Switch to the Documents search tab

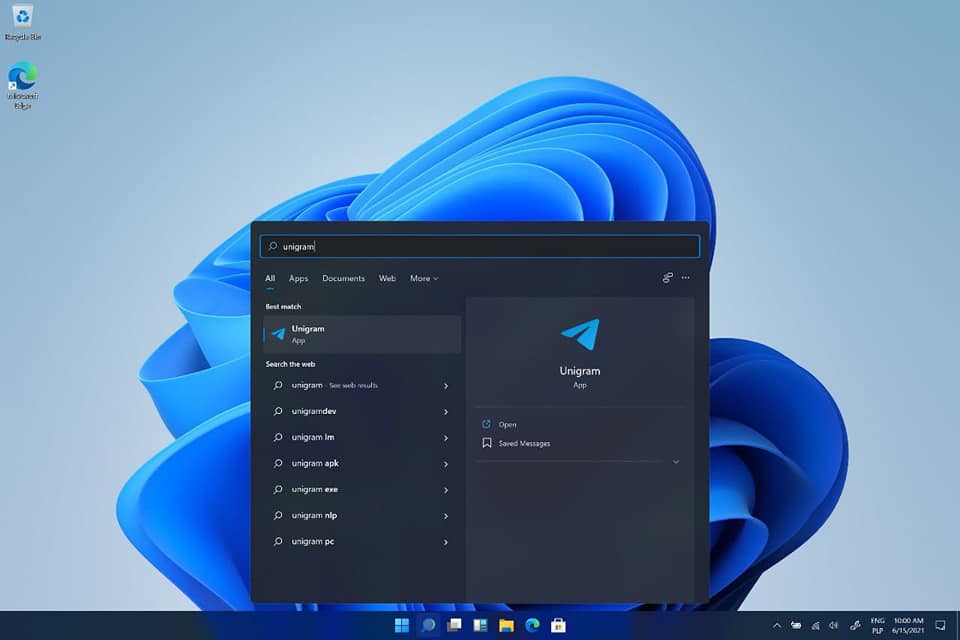343,278
